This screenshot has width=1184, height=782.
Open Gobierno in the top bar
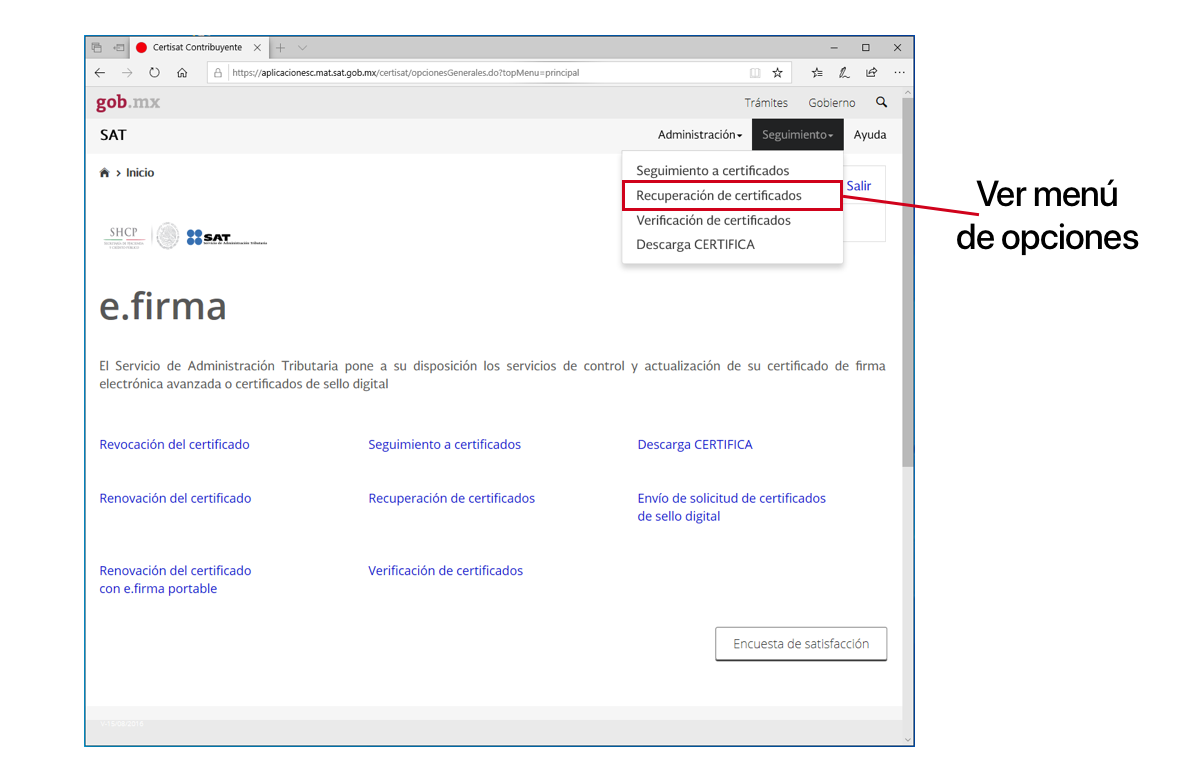(x=831, y=103)
